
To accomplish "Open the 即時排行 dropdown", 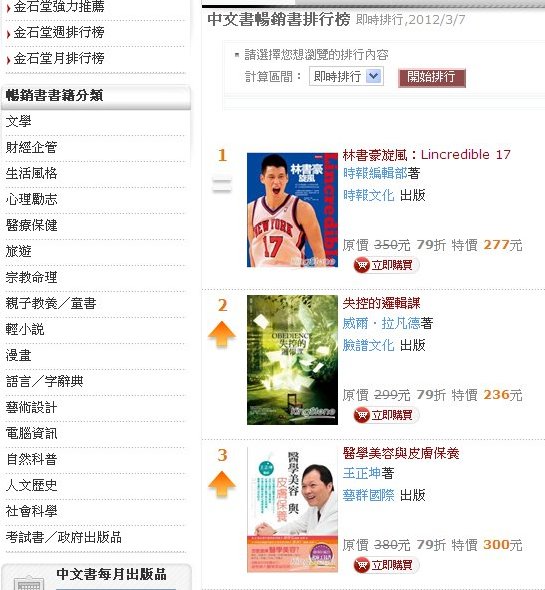I will pos(346,76).
